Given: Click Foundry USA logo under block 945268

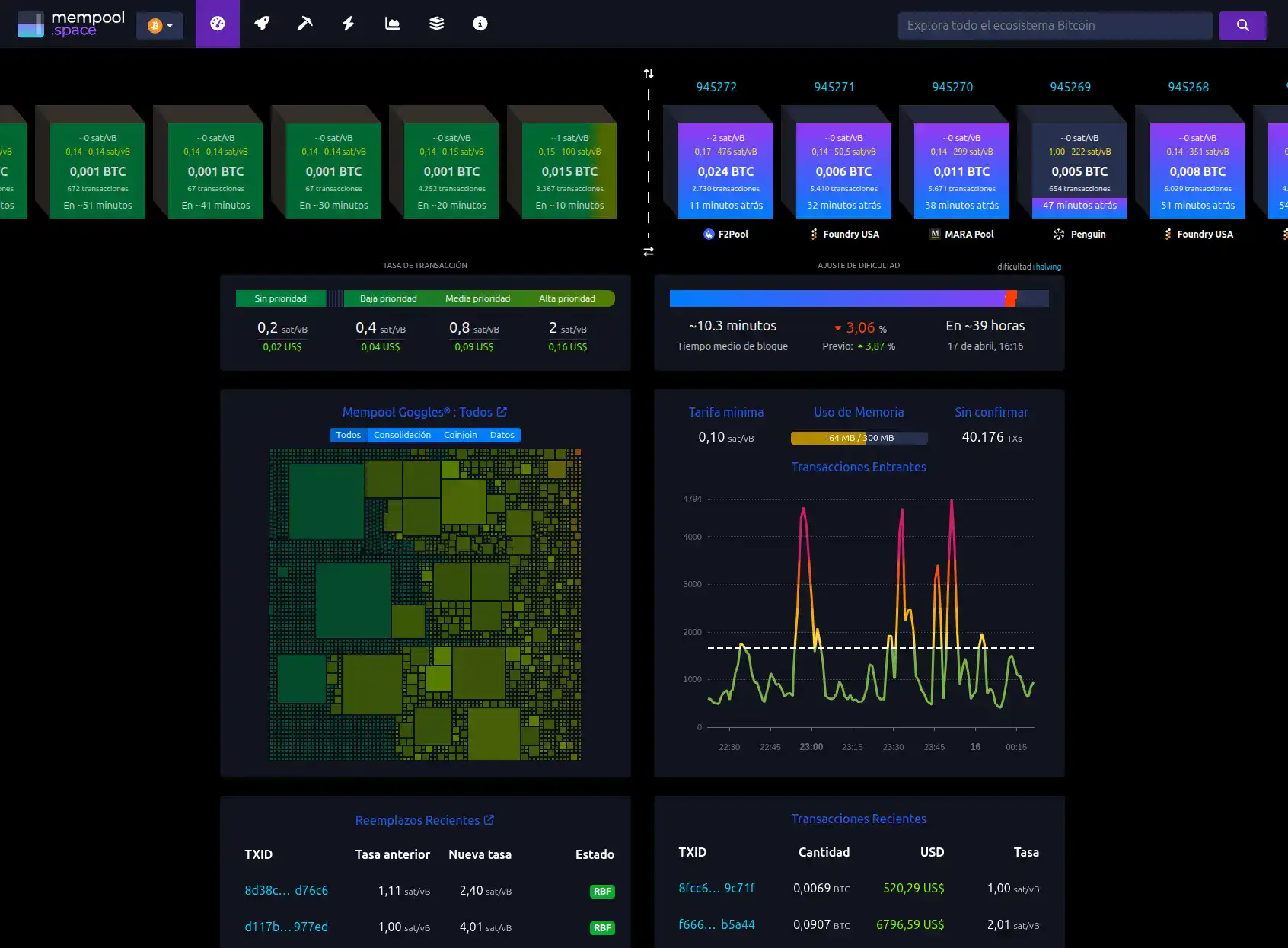Looking at the screenshot, I should tap(1168, 234).
